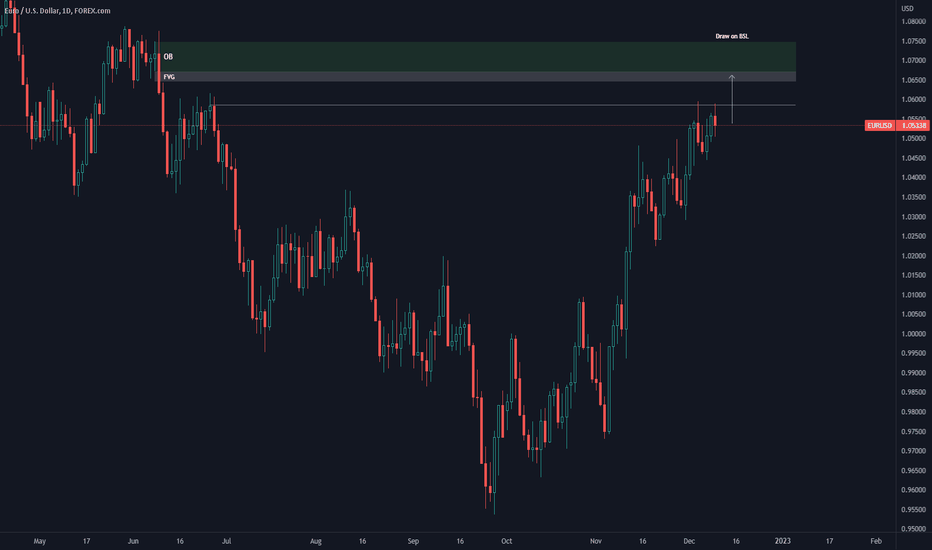Click the 1.07000 price axis label
This screenshot has height=550, width=932.
coord(914,61)
